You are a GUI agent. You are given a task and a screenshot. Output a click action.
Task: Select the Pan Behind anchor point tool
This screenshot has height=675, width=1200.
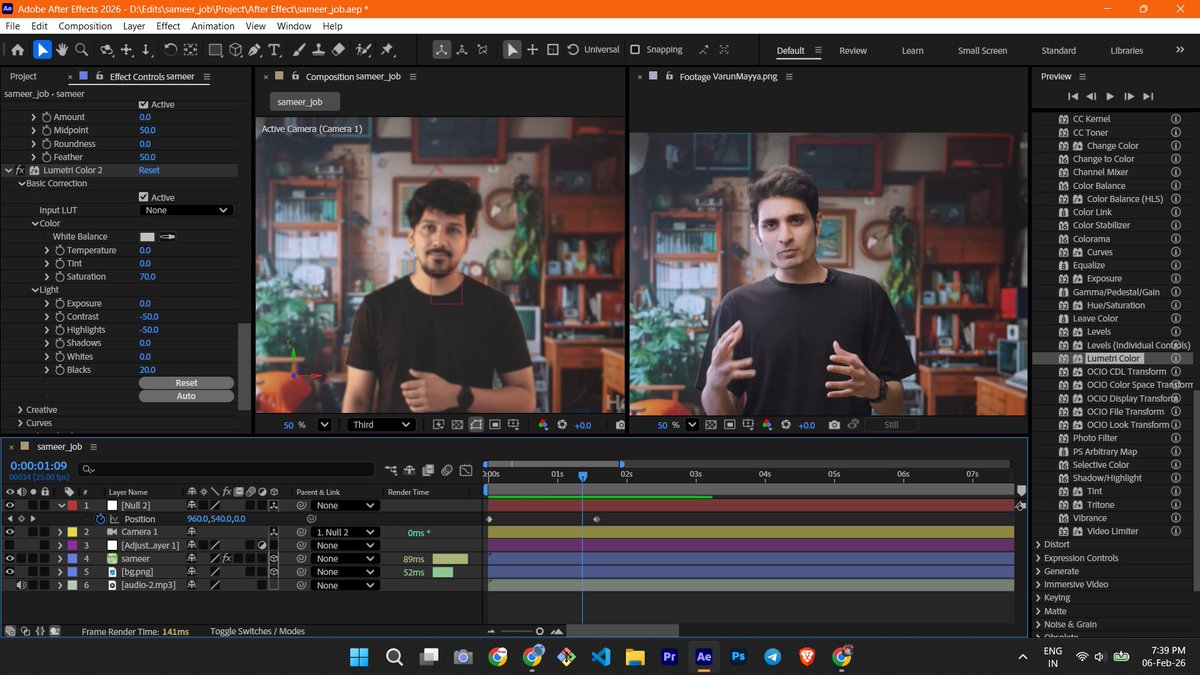[x=191, y=49]
